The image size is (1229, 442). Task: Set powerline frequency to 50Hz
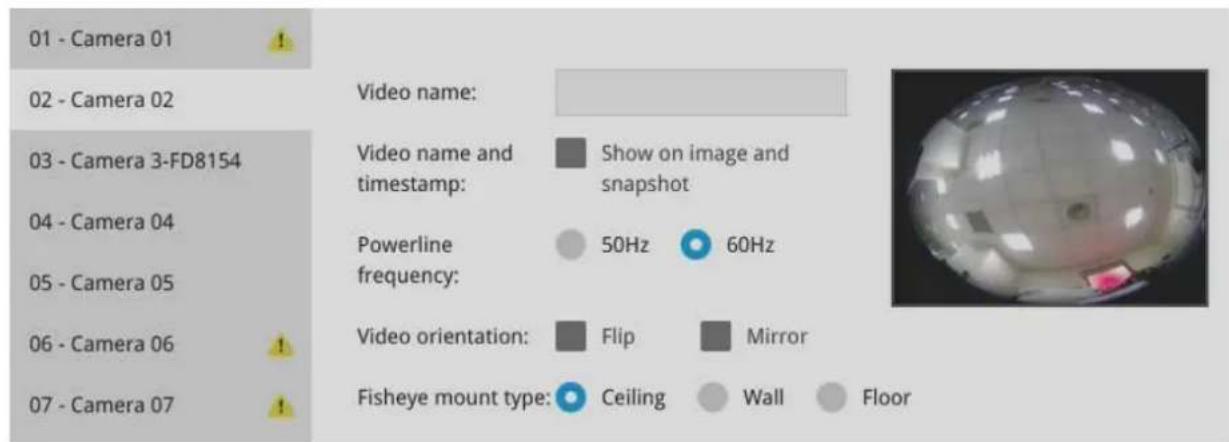click(571, 246)
